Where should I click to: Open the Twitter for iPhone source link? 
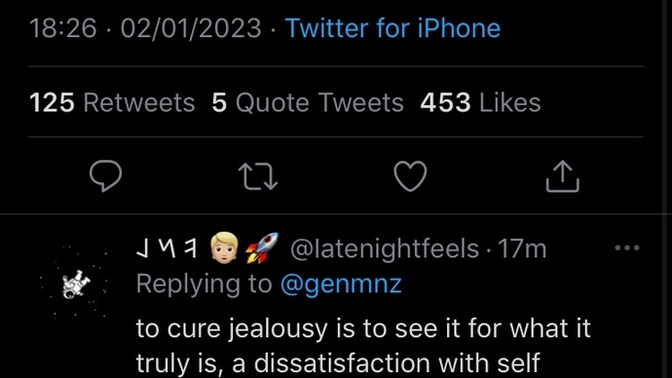click(393, 28)
